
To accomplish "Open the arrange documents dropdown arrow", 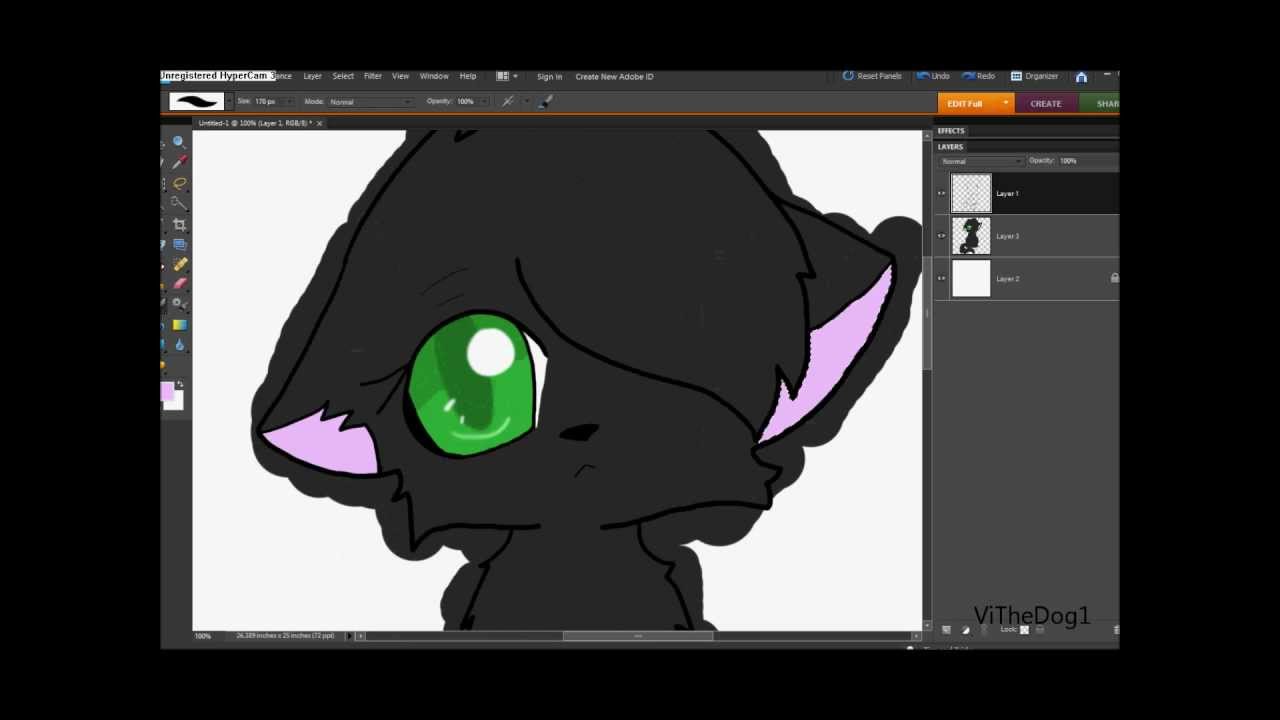I will click(x=515, y=76).
